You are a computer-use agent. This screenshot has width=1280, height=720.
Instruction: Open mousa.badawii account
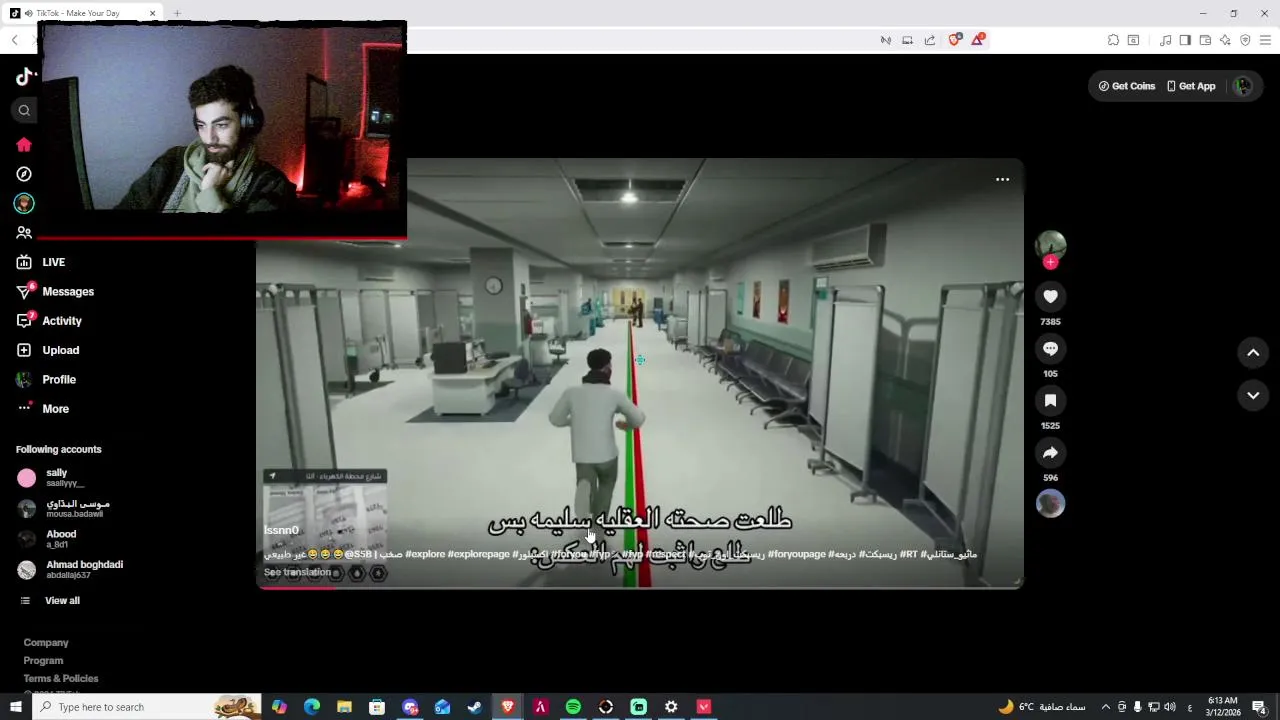pos(63,509)
